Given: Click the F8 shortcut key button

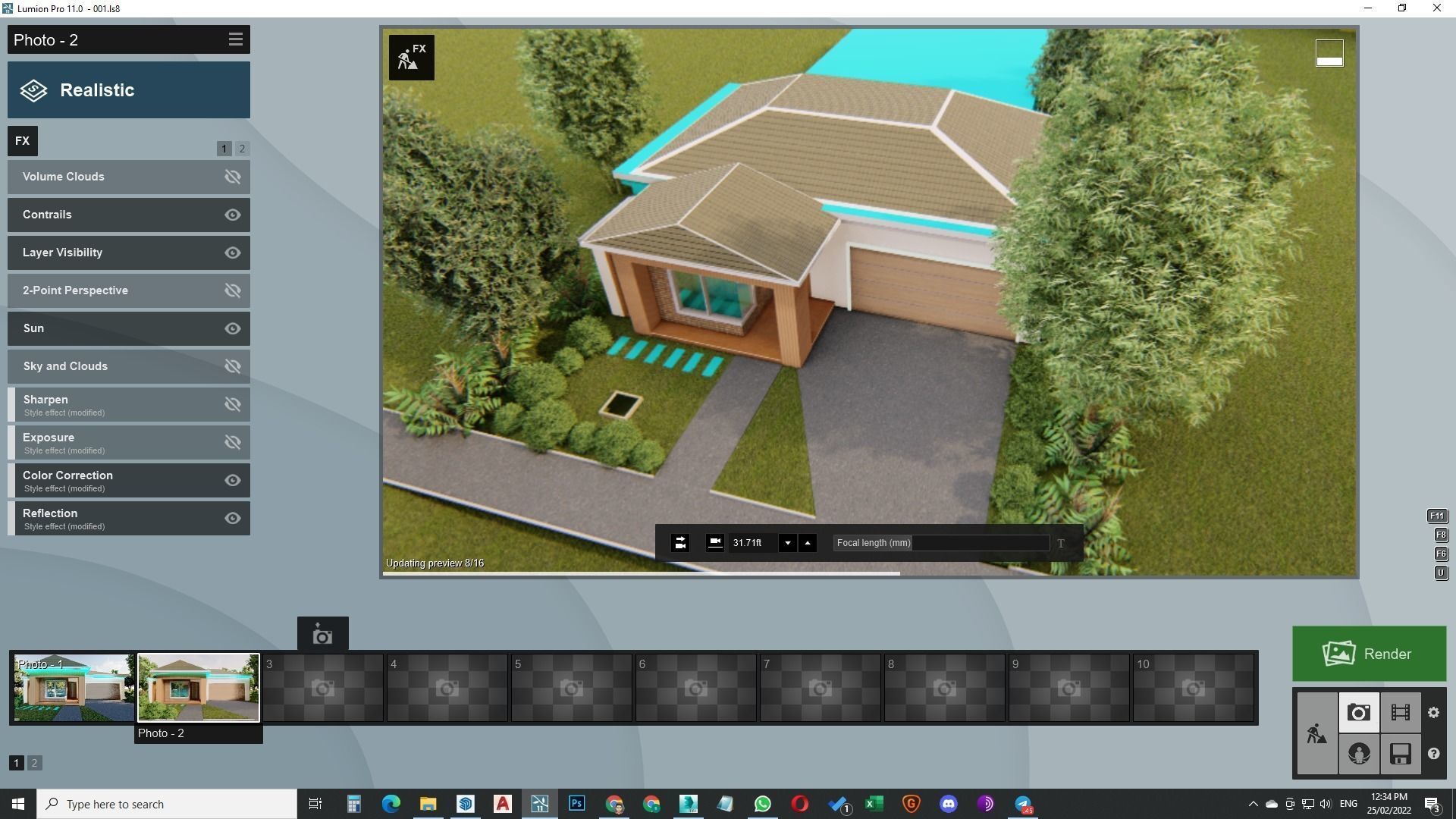Looking at the screenshot, I should (x=1441, y=535).
